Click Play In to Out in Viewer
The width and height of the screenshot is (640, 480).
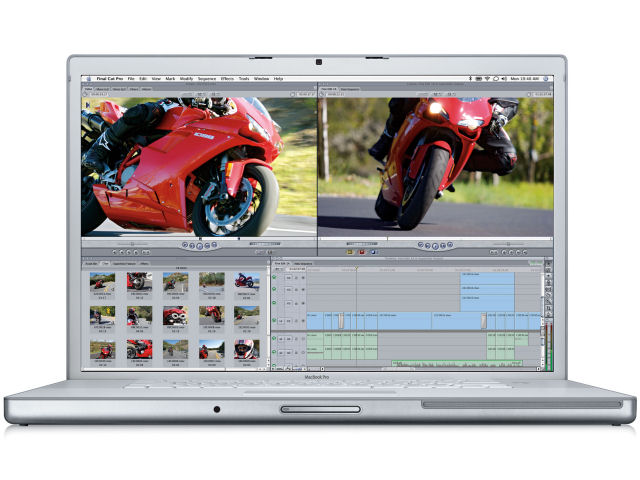192,245
